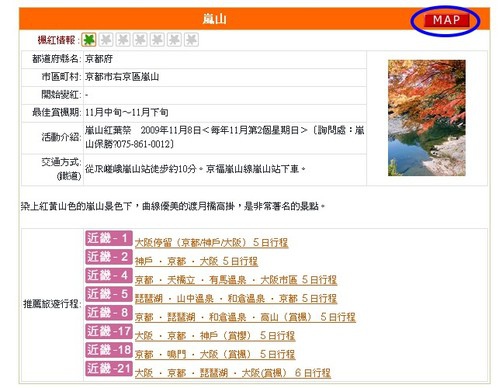
Task: Open 京都・天橋立・有馬溫泉・大阪市區 itinerary link
Action: [236, 280]
